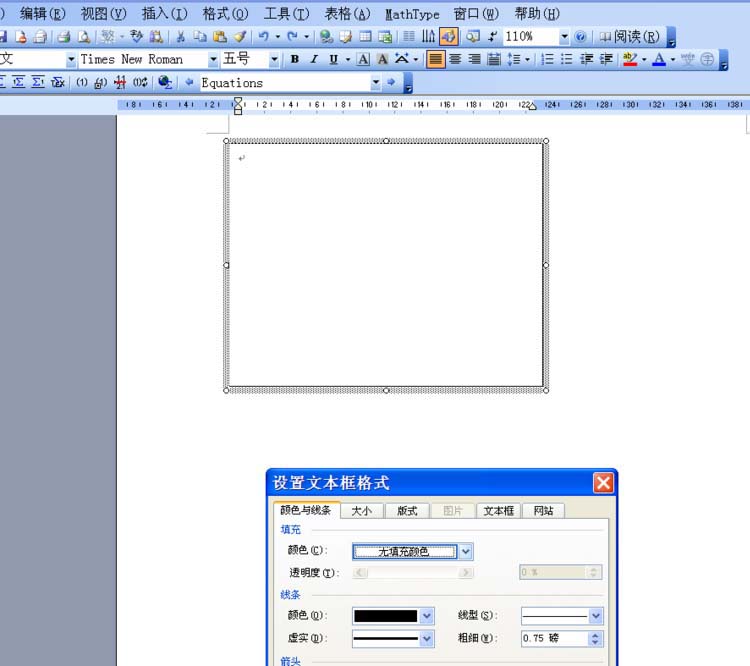Screen dimensions: 750x666
Task: Click the numbered list icon
Action: point(547,59)
